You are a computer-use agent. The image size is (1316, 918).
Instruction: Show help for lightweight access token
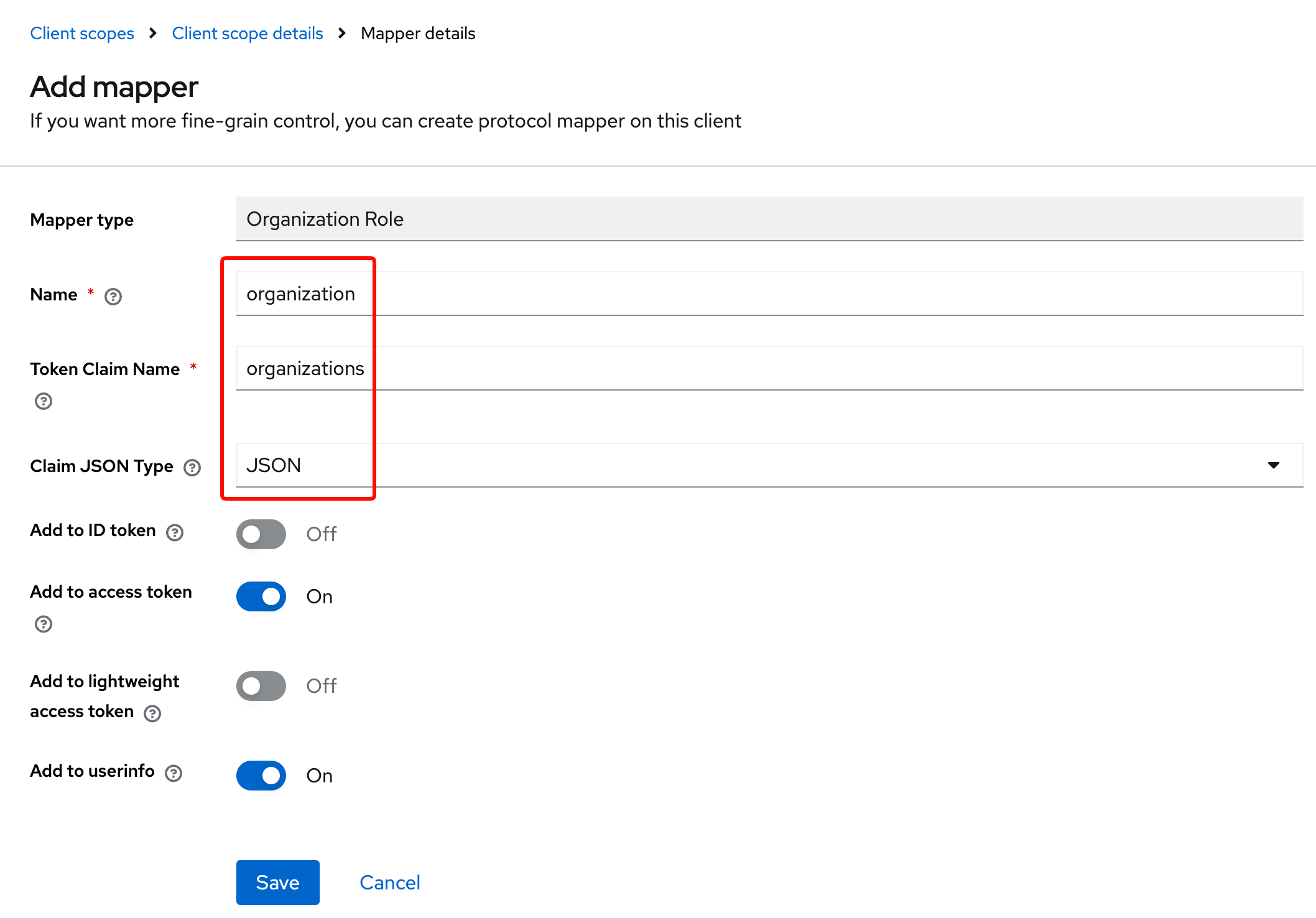152,713
